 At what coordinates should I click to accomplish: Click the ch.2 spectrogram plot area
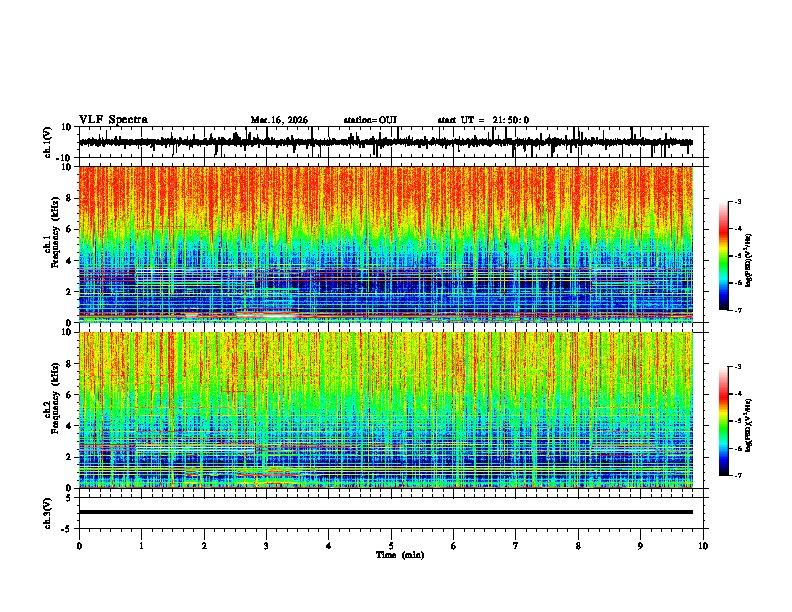386,410
